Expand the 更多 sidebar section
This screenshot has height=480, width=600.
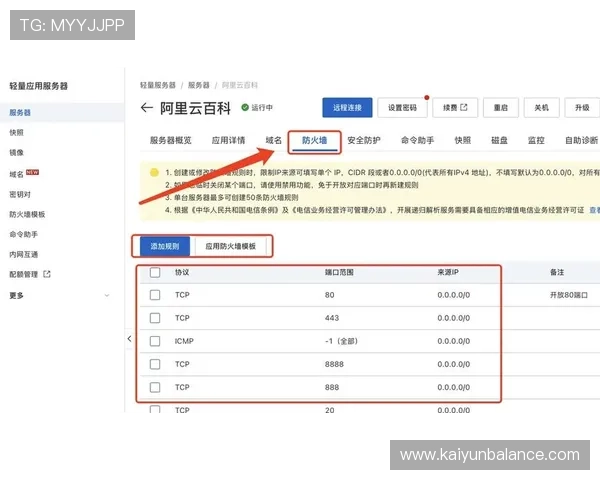[107, 296]
